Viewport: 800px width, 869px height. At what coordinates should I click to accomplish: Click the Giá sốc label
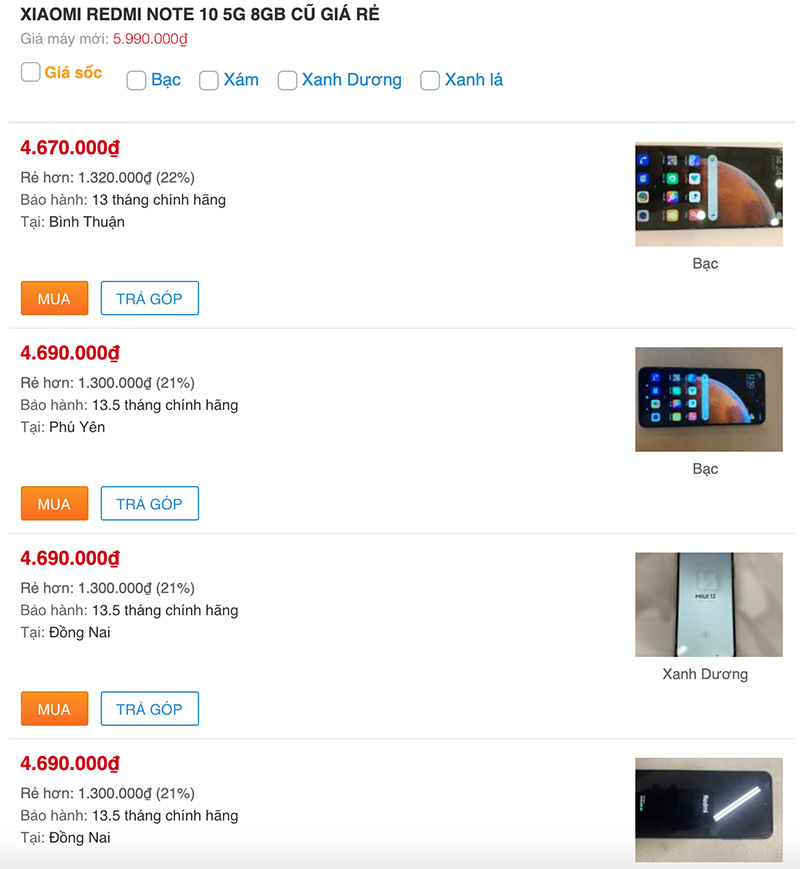pyautogui.click(x=73, y=72)
